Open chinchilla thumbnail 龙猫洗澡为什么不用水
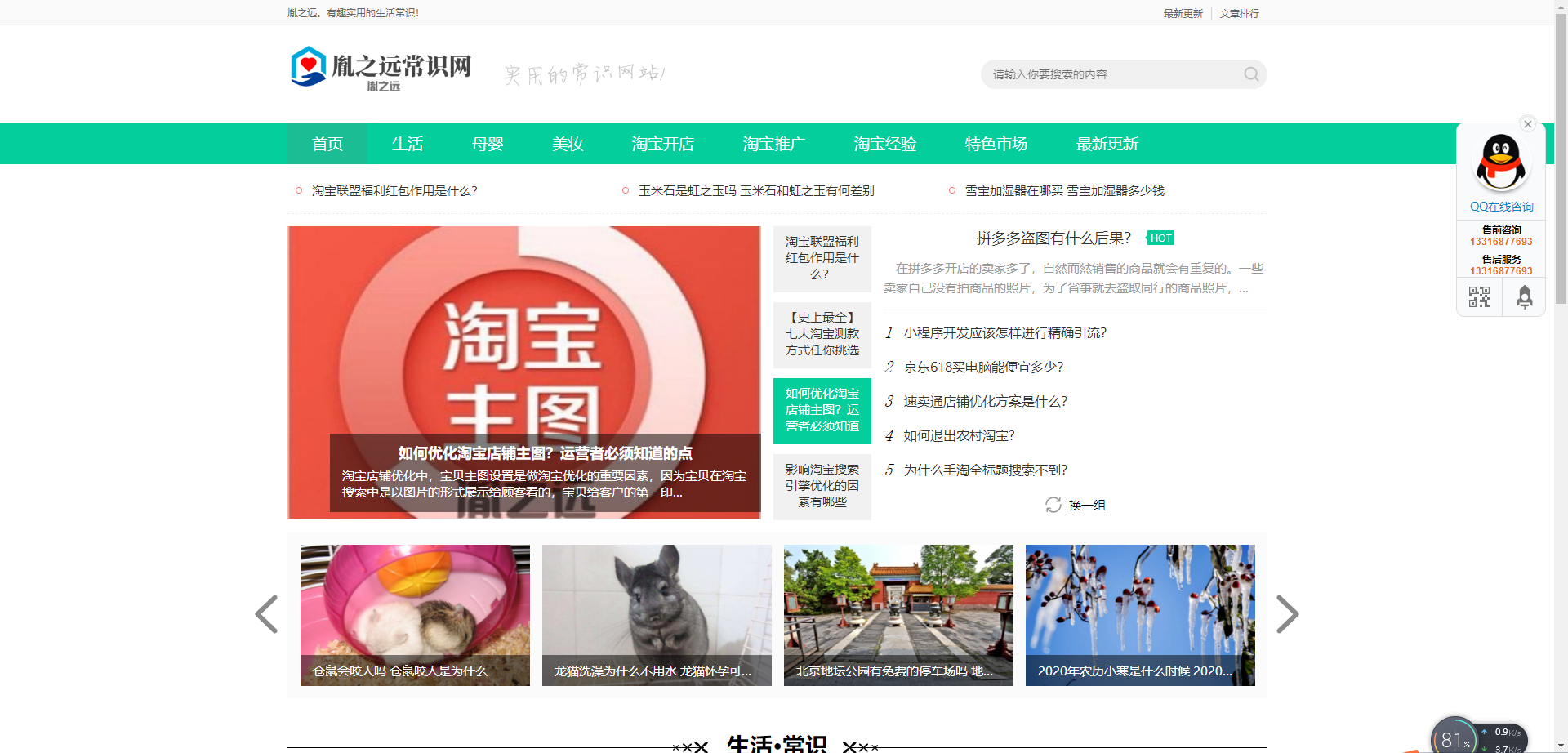This screenshot has height=753, width=1568. [x=657, y=615]
